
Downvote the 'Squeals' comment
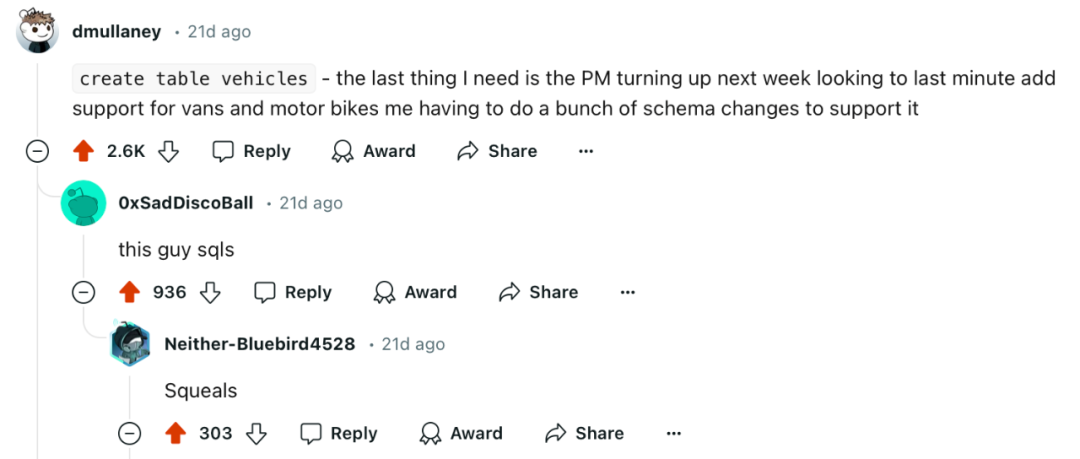pos(256,434)
